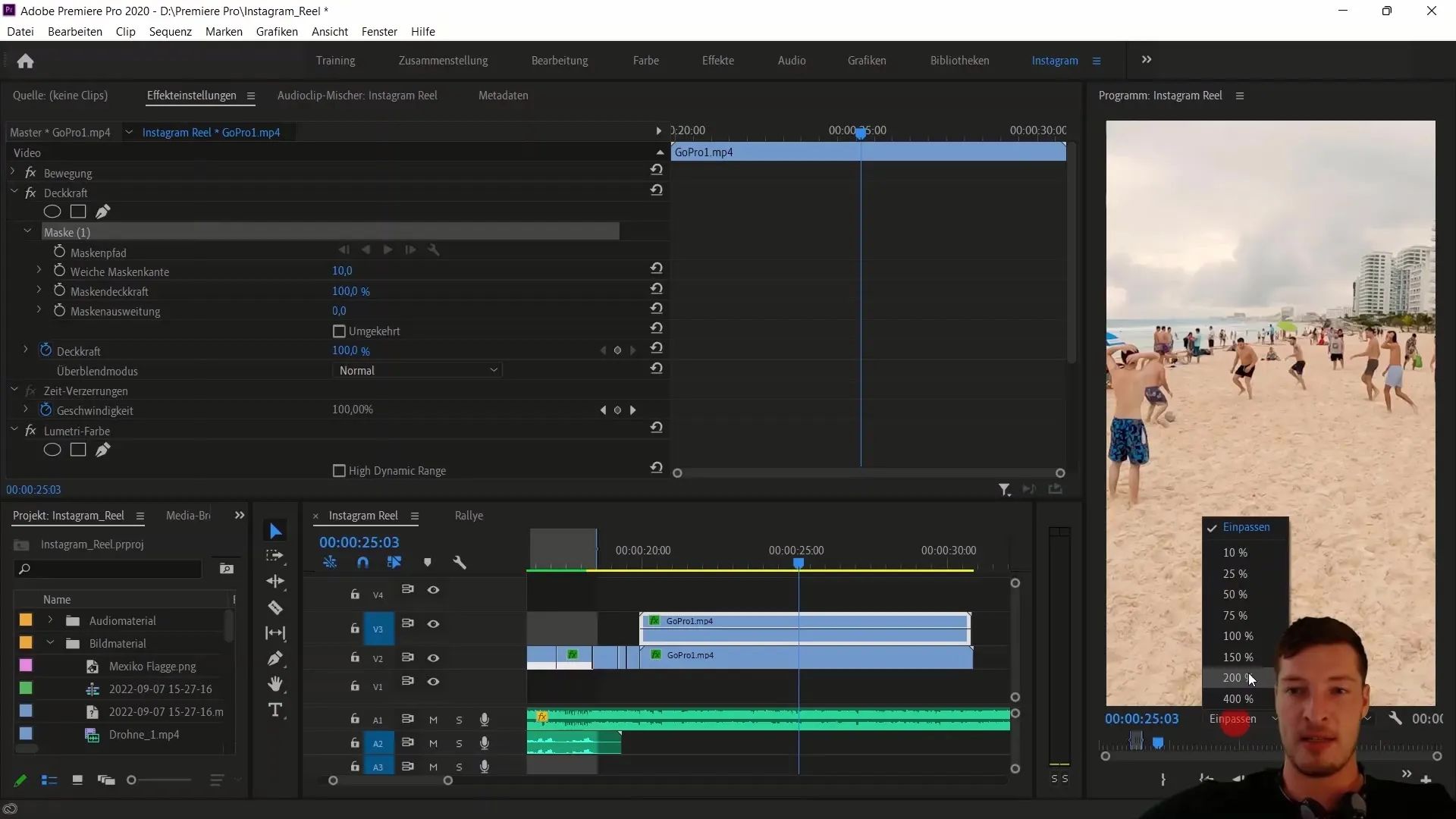Enable the Umgekehrt checkbox
The height and width of the screenshot is (819, 1456).
tap(339, 331)
